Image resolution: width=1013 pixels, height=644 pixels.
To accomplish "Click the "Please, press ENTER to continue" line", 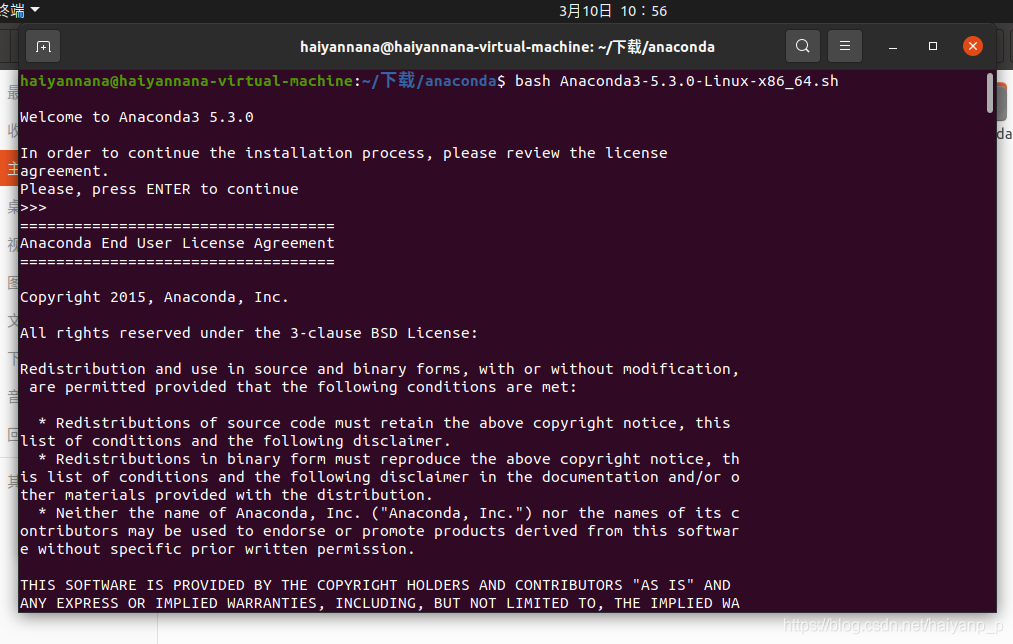I will point(160,189).
